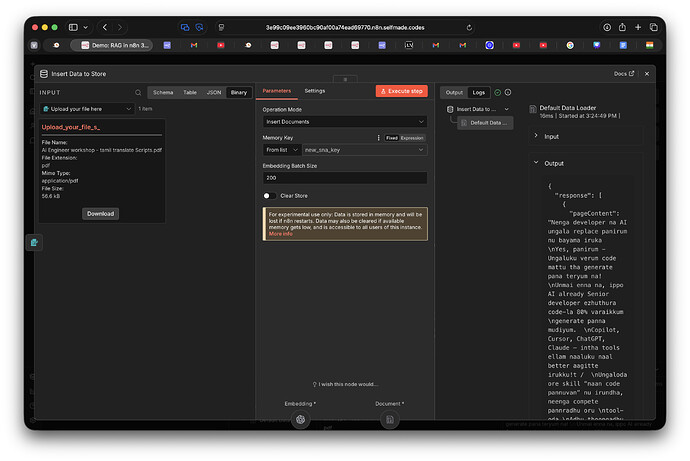The width and height of the screenshot is (690, 461).
Task: Open the Parameters tab
Action: [x=277, y=91]
